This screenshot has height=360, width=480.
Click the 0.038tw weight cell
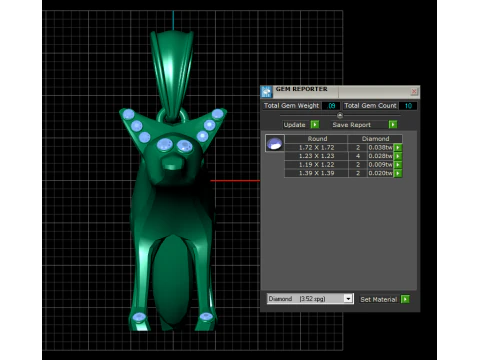click(380, 147)
